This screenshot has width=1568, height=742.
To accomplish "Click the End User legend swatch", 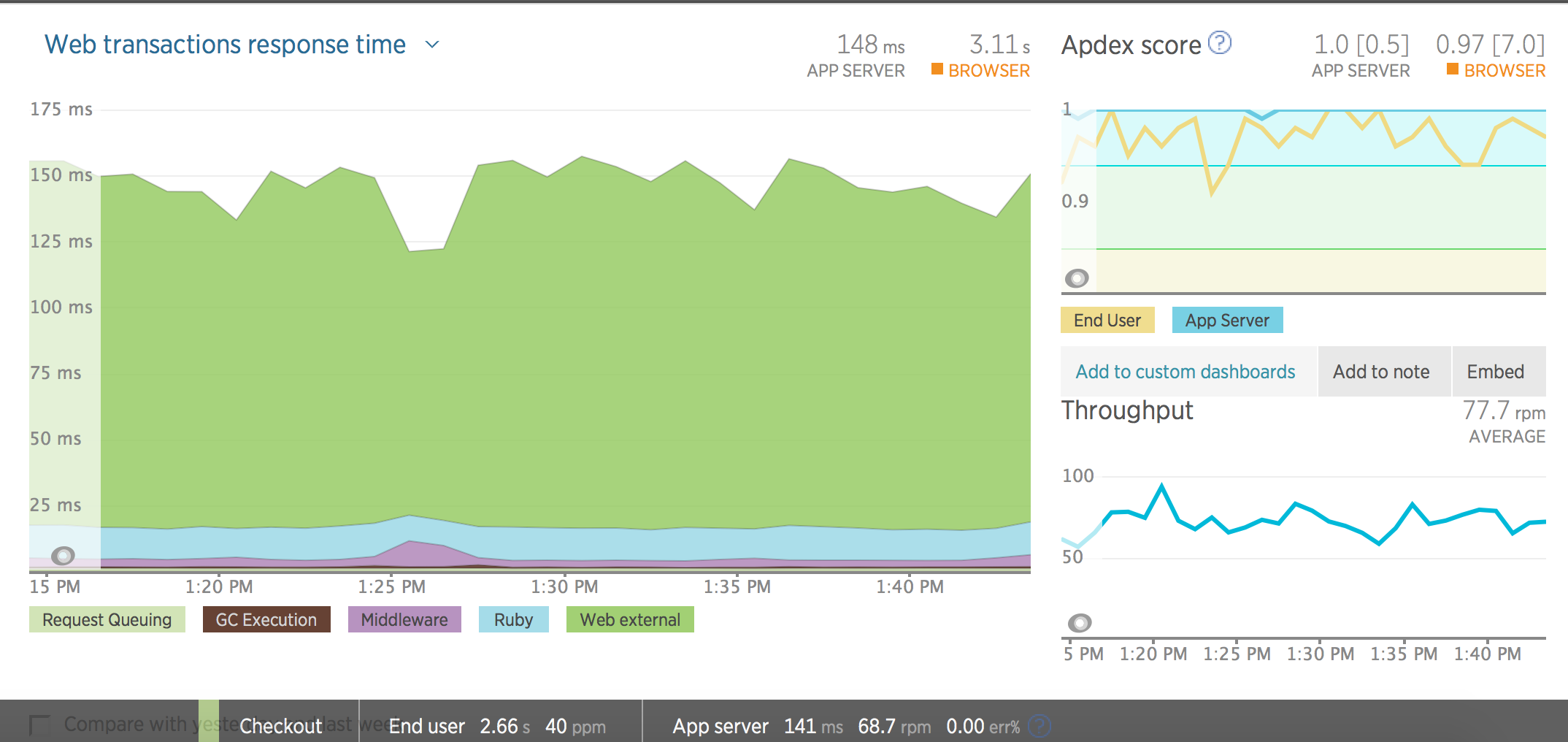I will click(1107, 321).
